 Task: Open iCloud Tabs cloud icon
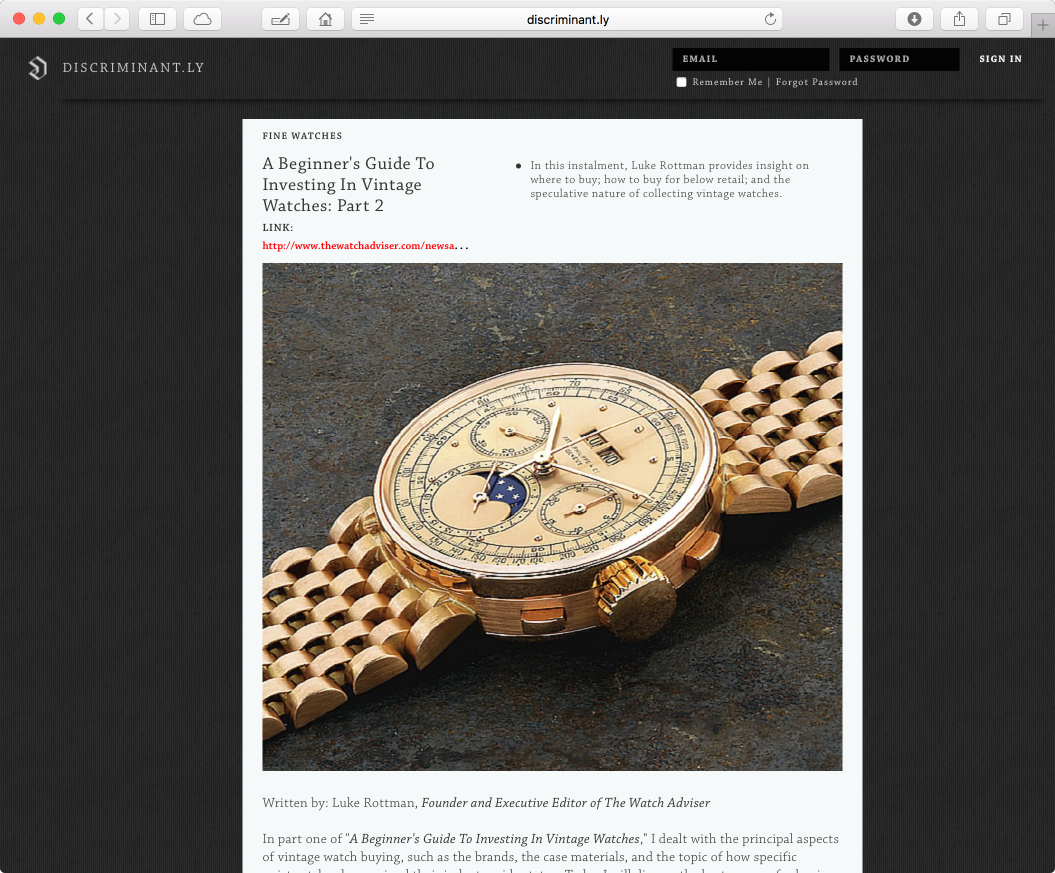(203, 19)
